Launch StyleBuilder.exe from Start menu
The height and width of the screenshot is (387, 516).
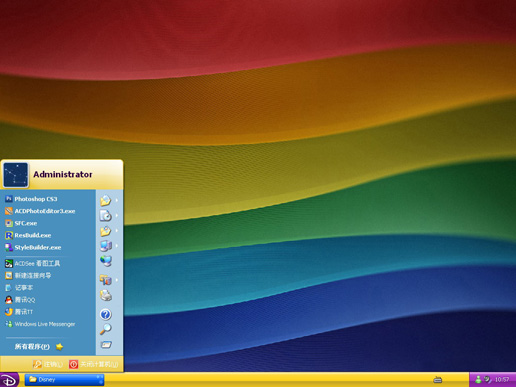[x=33, y=247]
